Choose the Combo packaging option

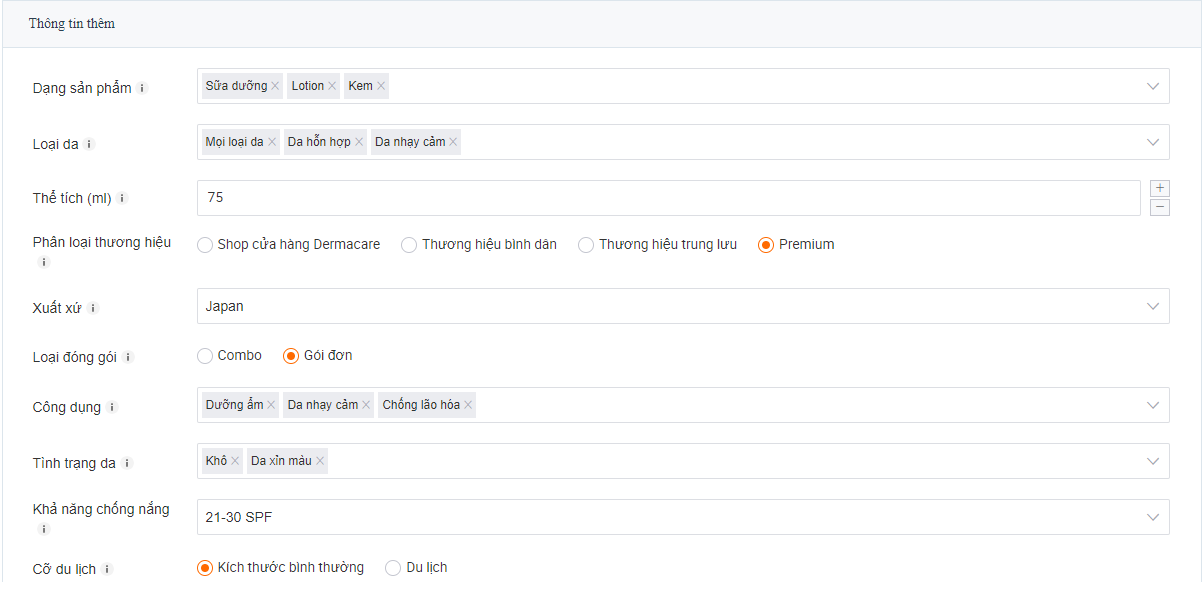coord(205,356)
